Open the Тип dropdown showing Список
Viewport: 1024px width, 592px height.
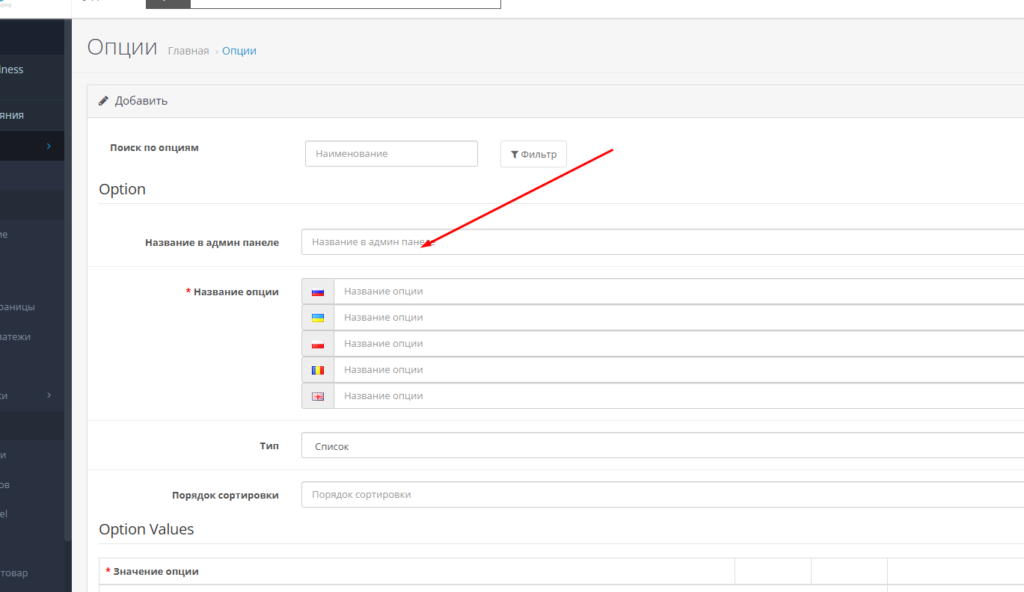tap(662, 446)
